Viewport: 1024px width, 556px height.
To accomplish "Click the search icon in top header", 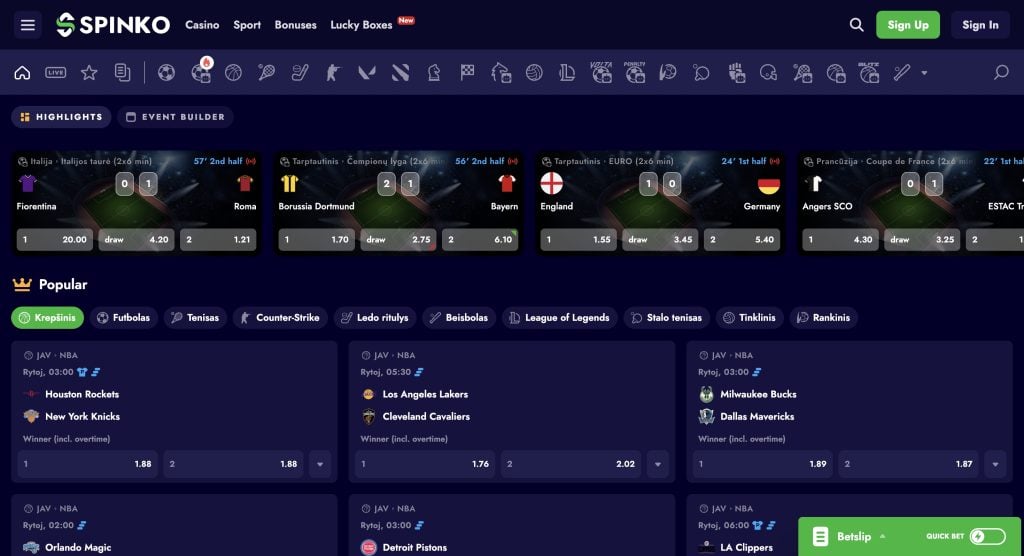I will [856, 25].
